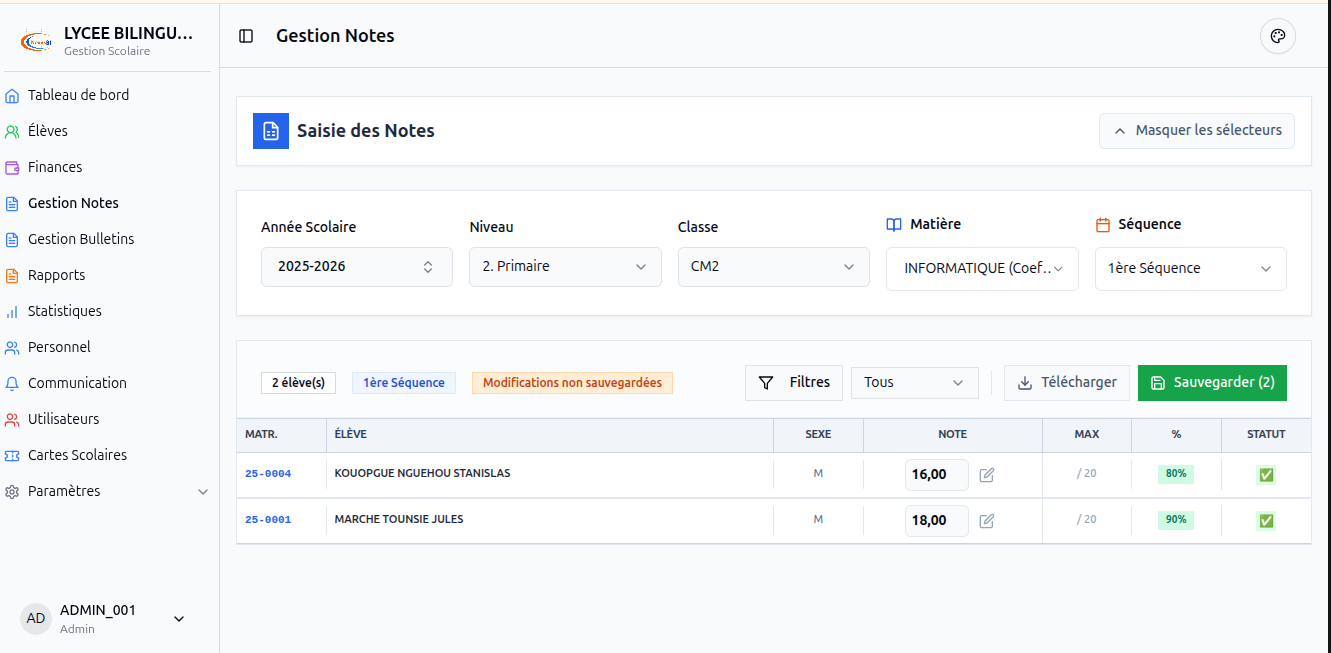This screenshot has width=1331, height=653.
Task: Click the AD avatar circle
Action: (36, 619)
